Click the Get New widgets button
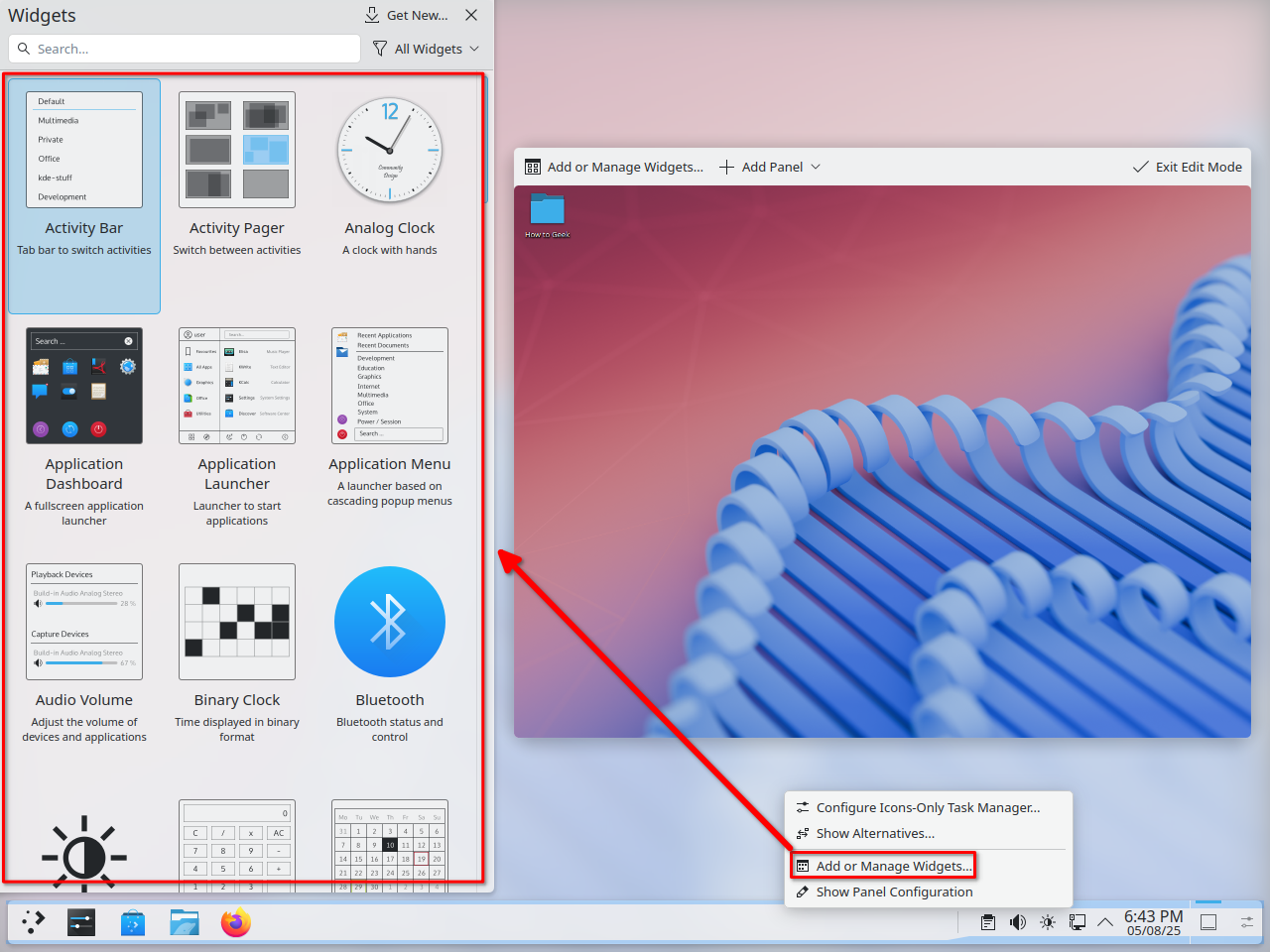 tap(407, 15)
